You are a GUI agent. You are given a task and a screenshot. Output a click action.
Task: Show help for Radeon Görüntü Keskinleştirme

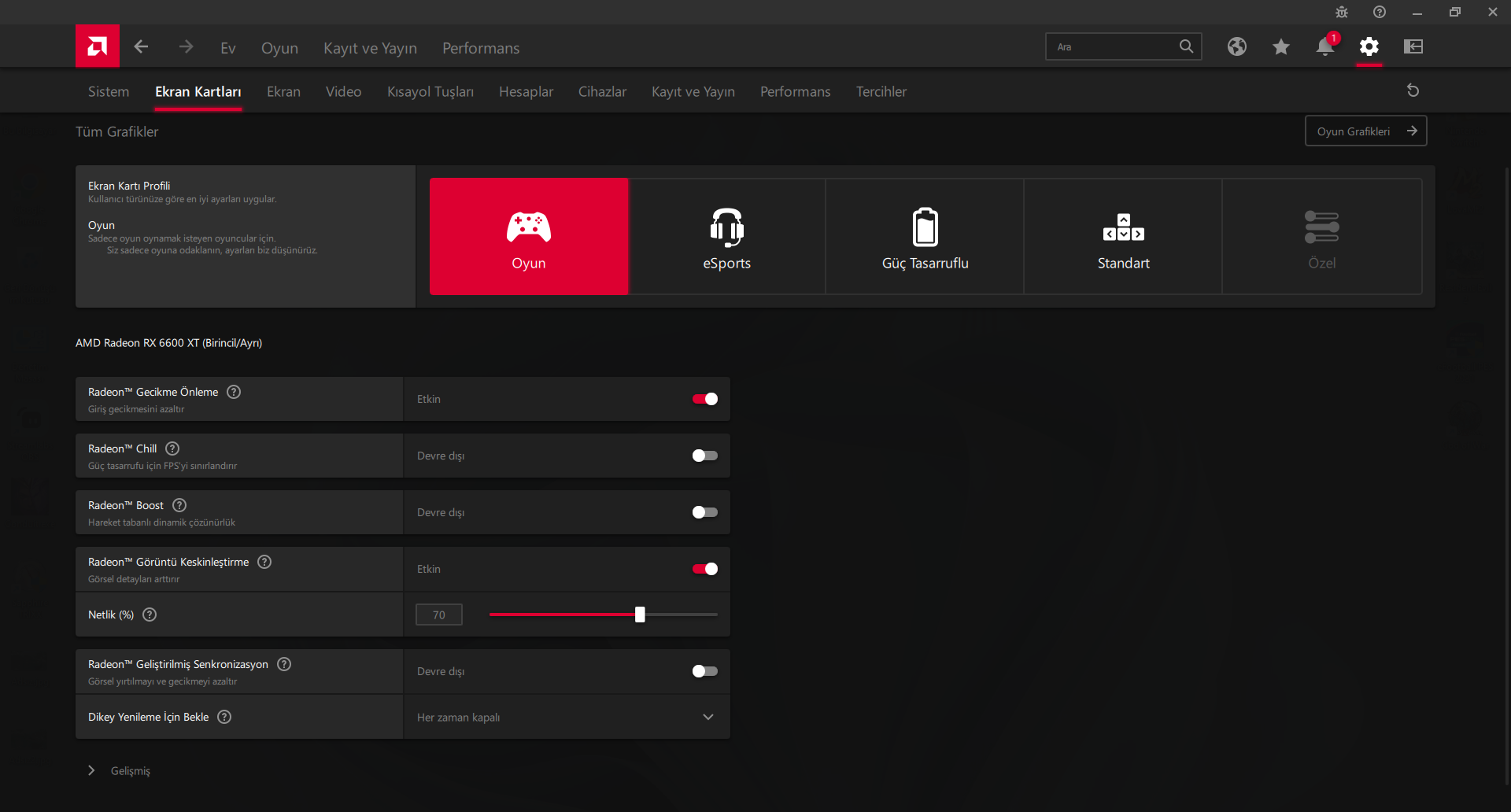[264, 562]
